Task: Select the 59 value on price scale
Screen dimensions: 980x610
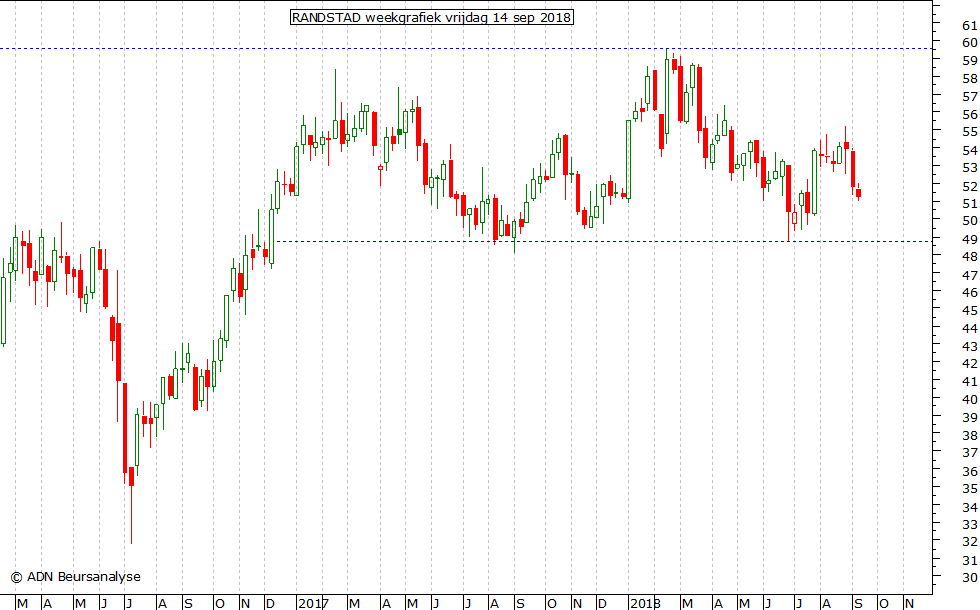Action: click(969, 61)
